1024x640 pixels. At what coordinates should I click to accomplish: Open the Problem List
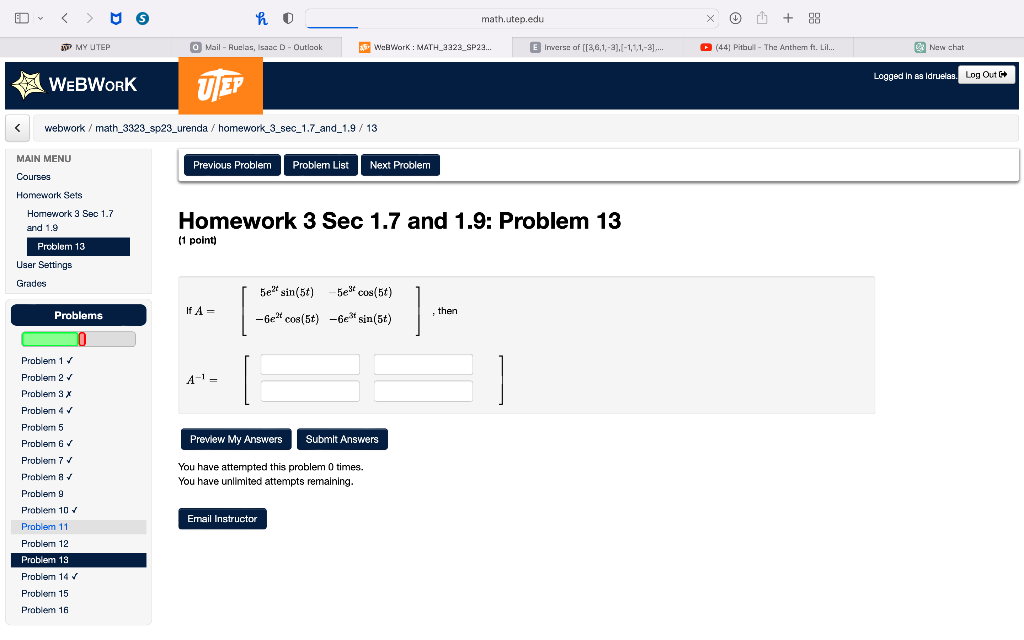pyautogui.click(x=321, y=165)
